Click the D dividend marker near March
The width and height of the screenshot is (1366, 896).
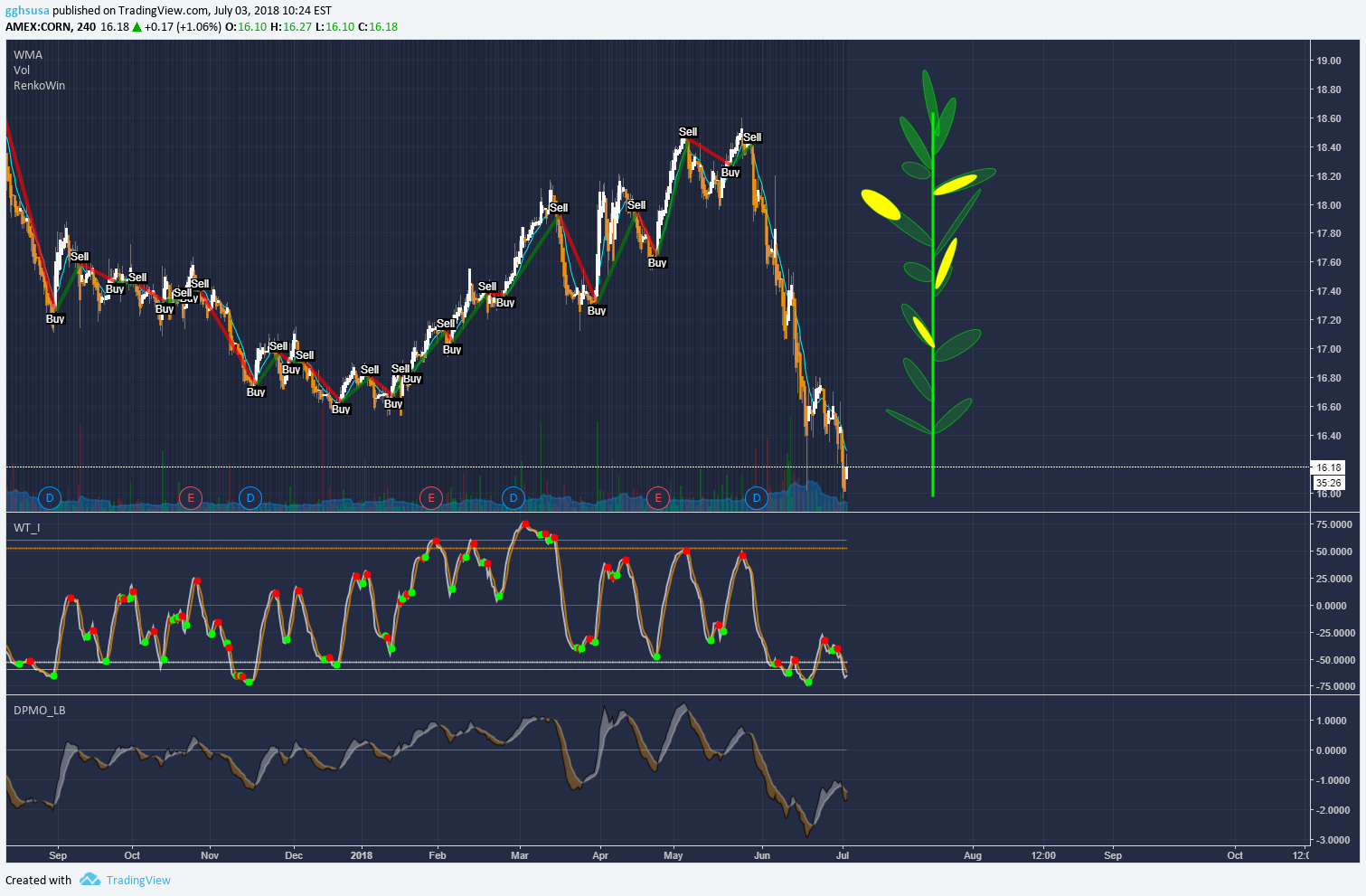[513, 497]
